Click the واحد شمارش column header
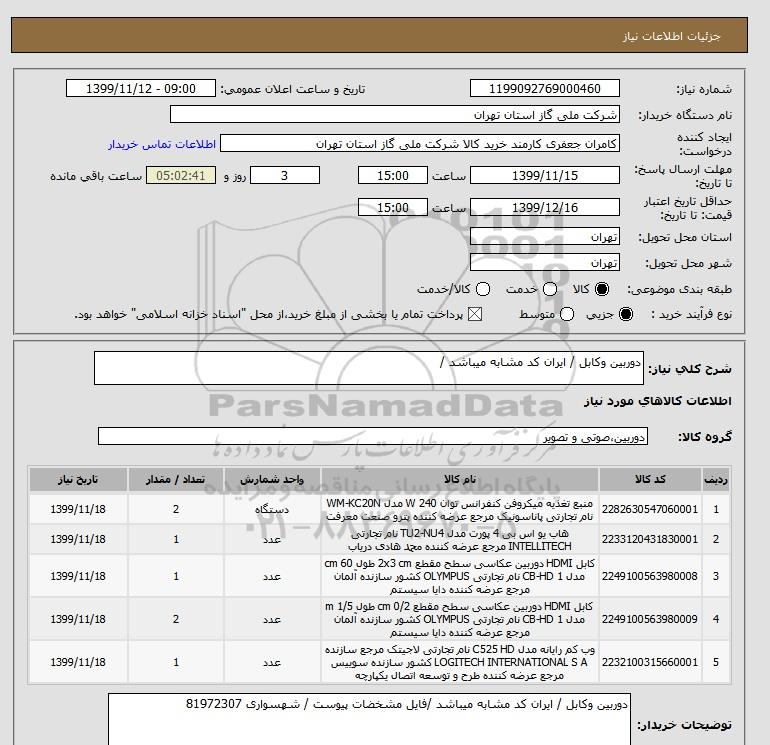 (x=272, y=479)
